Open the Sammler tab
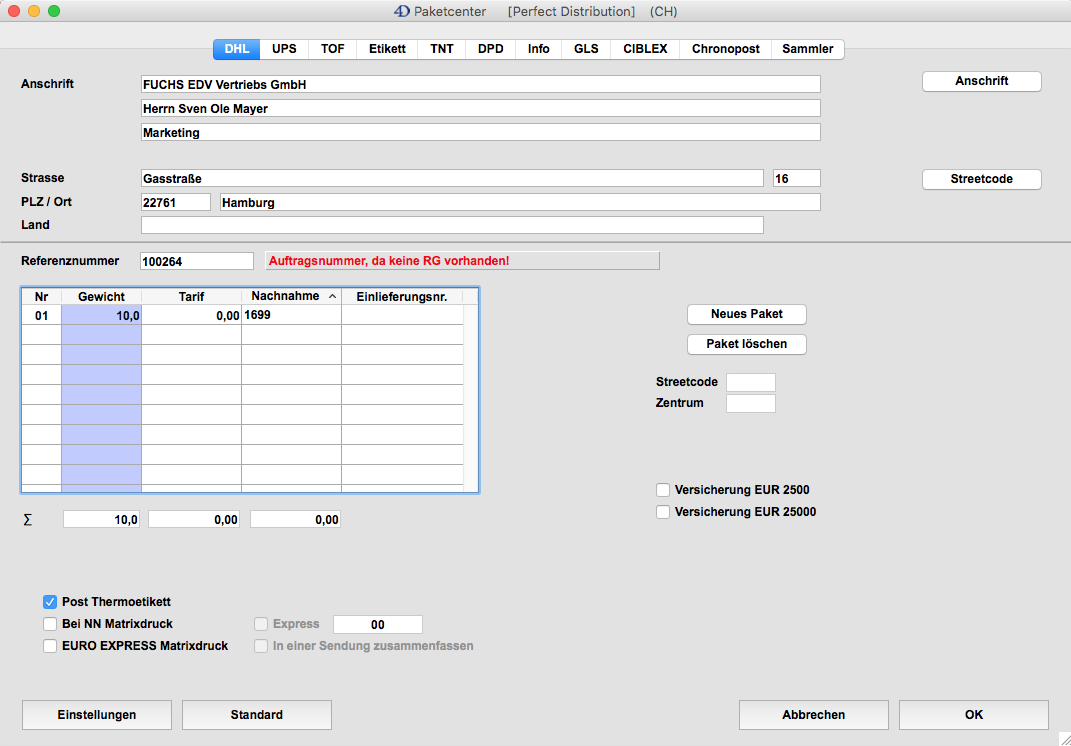This screenshot has width=1071, height=746. [807, 49]
